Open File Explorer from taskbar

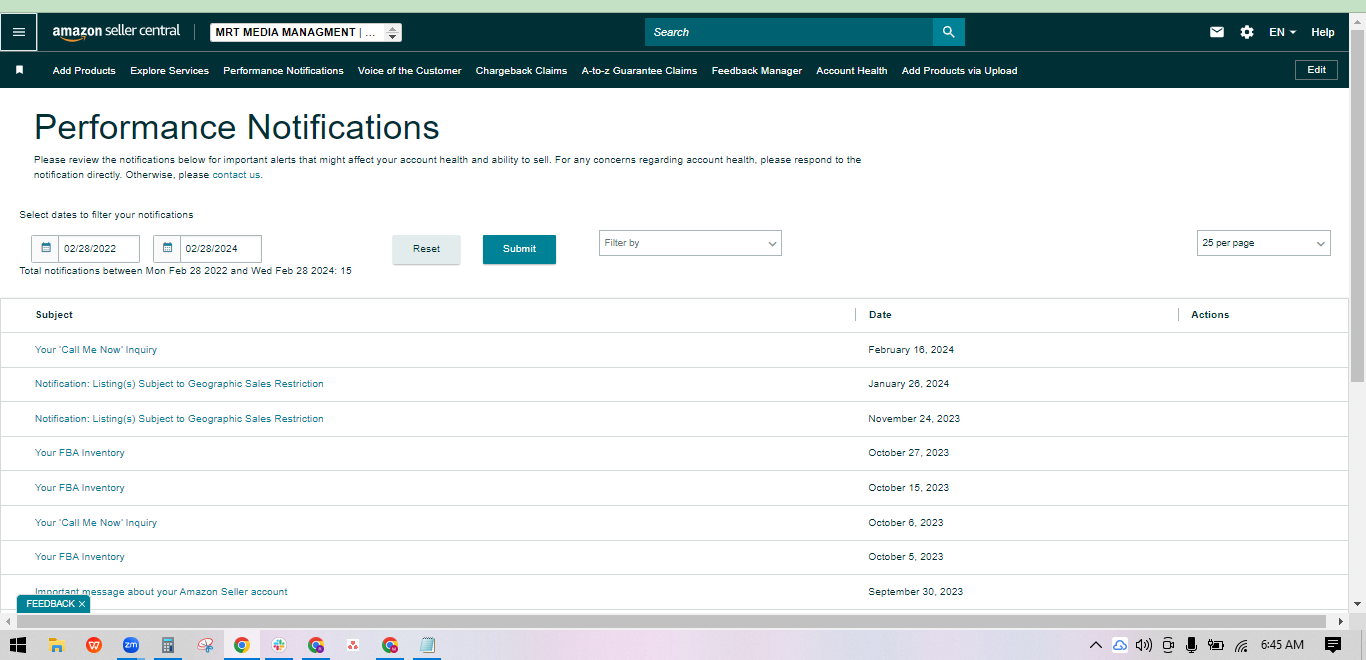57,645
